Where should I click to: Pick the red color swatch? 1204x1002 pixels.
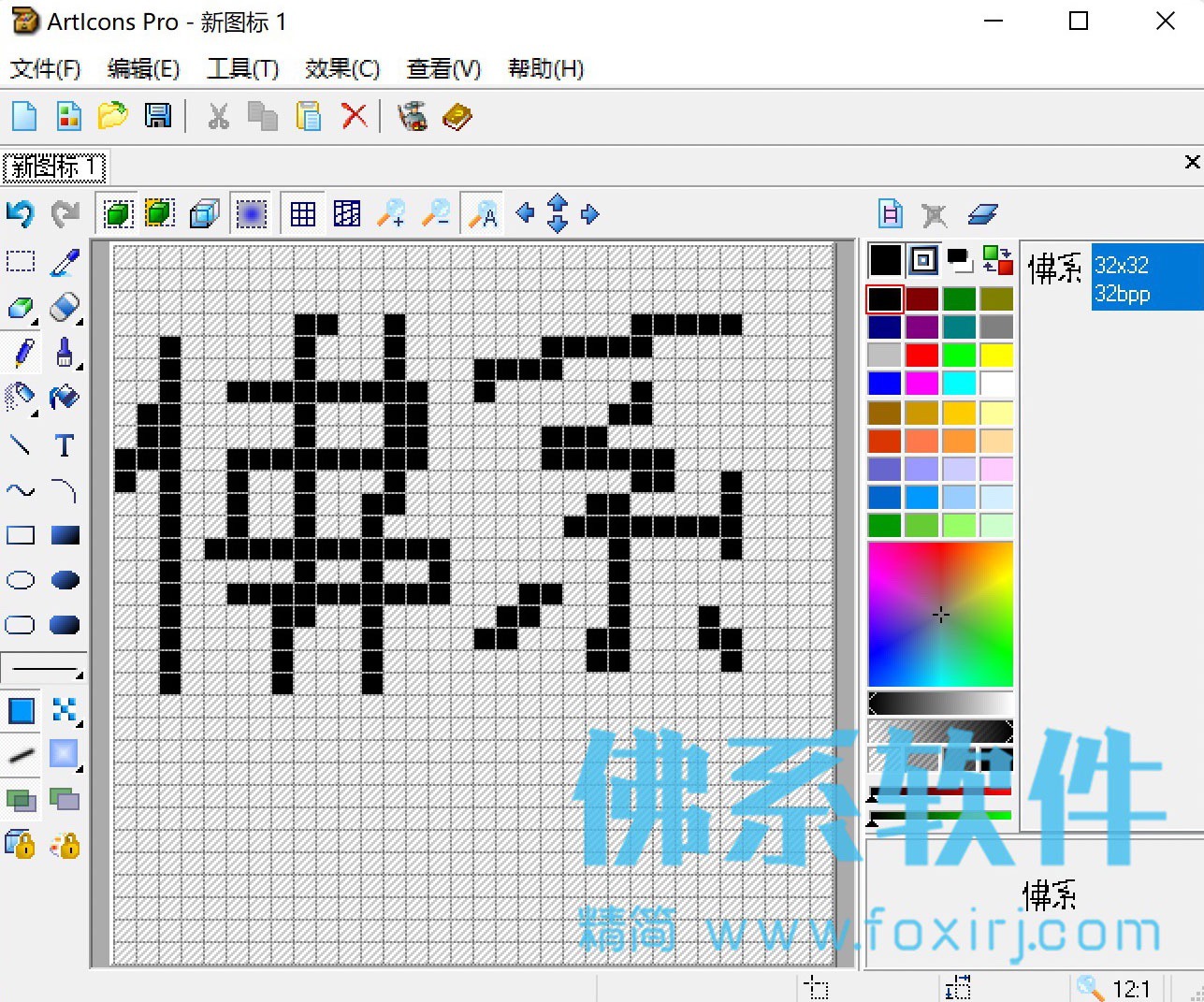pos(921,356)
